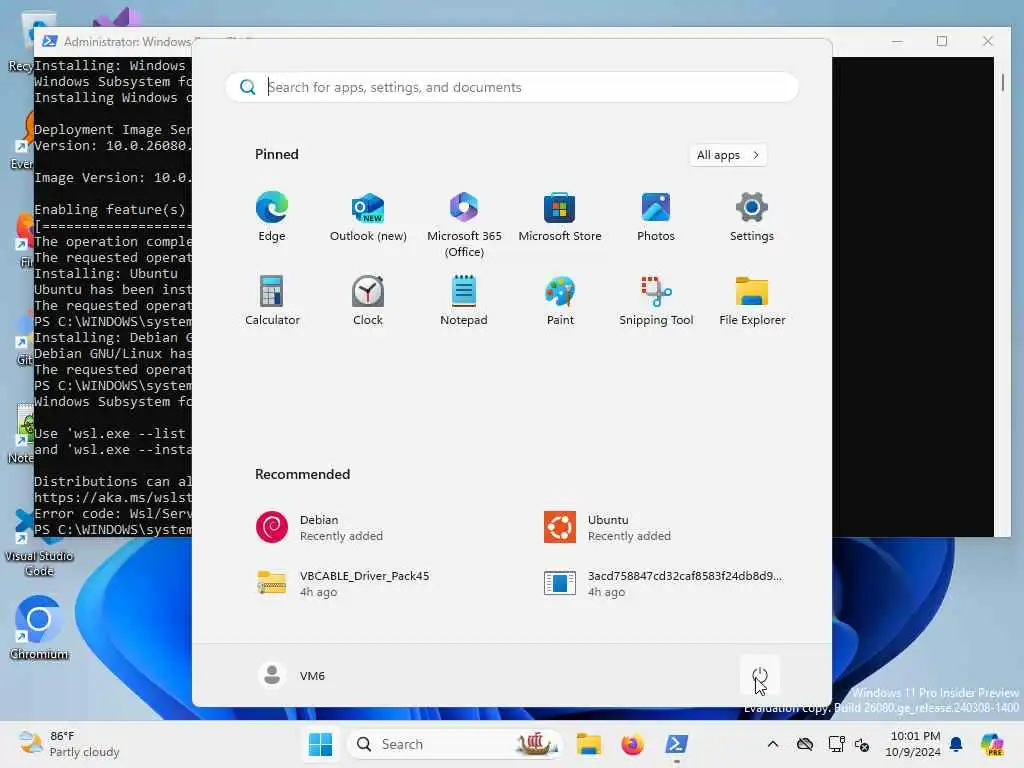Open notifications bell icon
This screenshot has width=1024, height=768.
tap(956, 744)
